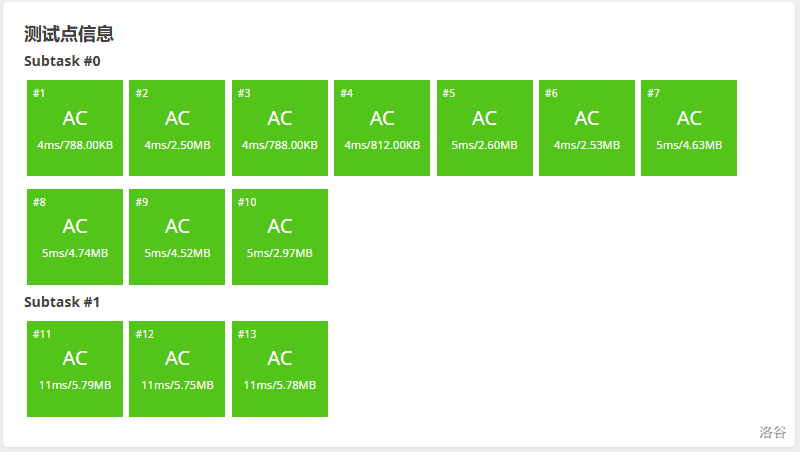Open test case #7 showing 5ms/4.63MB
The image size is (800, 452).
click(x=689, y=128)
